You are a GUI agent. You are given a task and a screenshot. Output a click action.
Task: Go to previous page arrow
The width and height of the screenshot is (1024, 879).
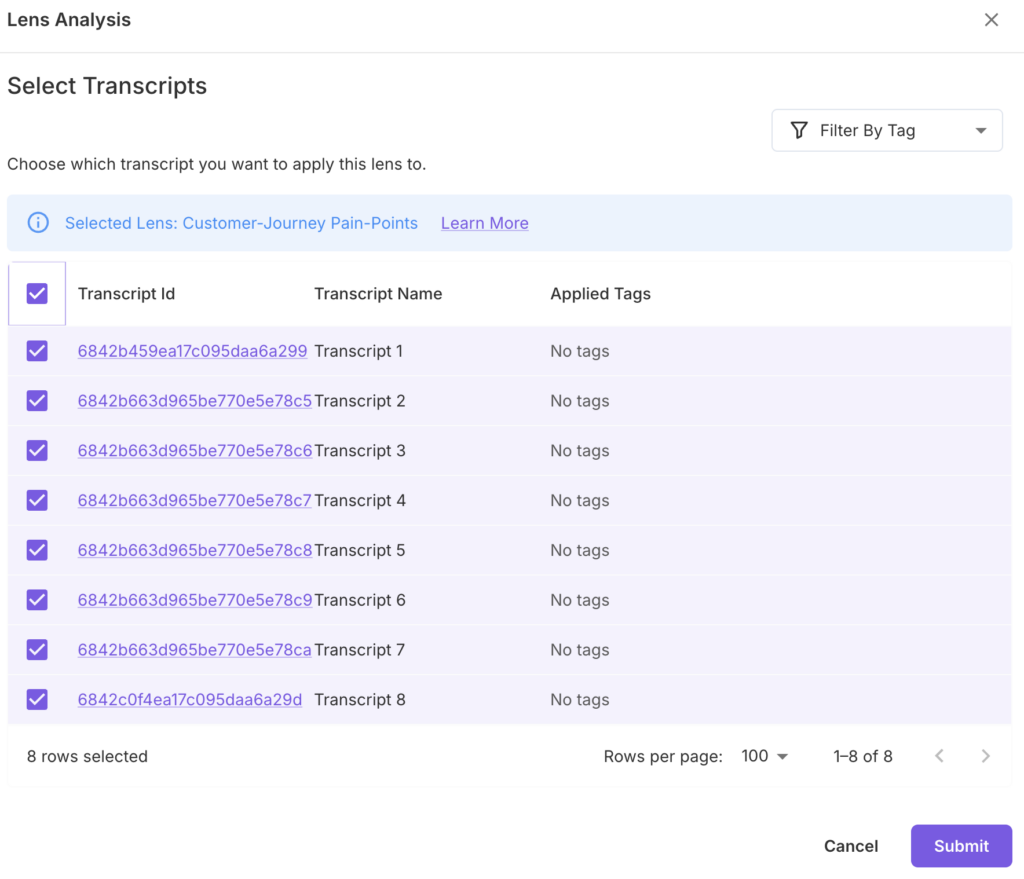[x=939, y=756]
